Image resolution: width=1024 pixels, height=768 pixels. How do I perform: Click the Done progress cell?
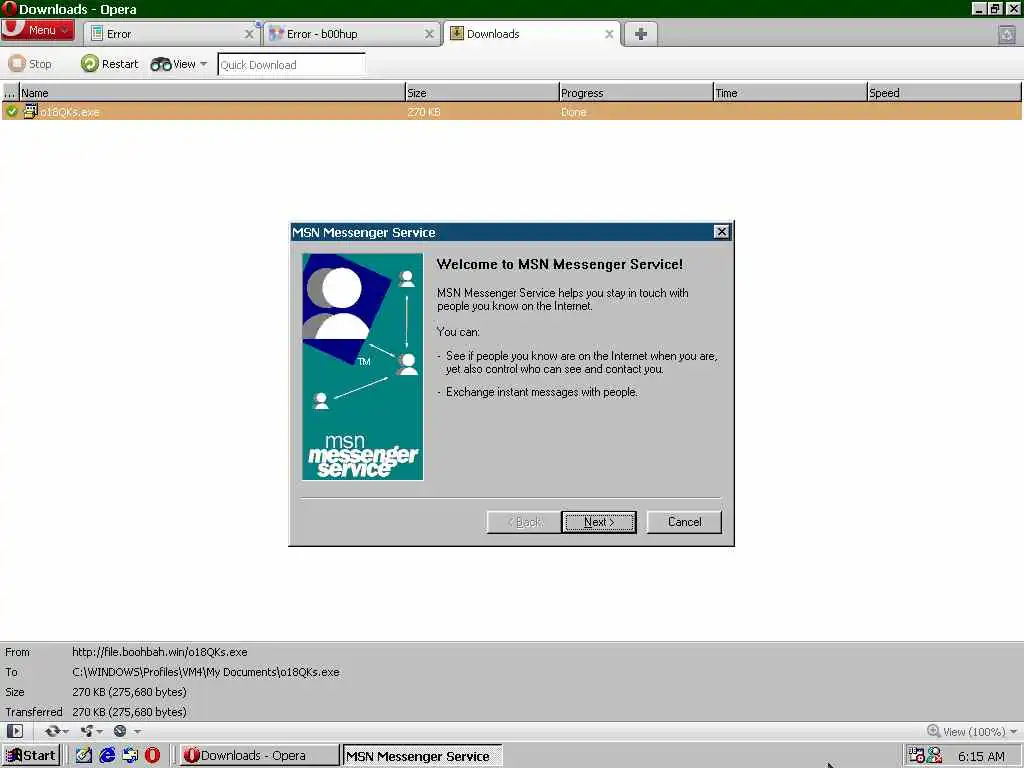point(573,112)
